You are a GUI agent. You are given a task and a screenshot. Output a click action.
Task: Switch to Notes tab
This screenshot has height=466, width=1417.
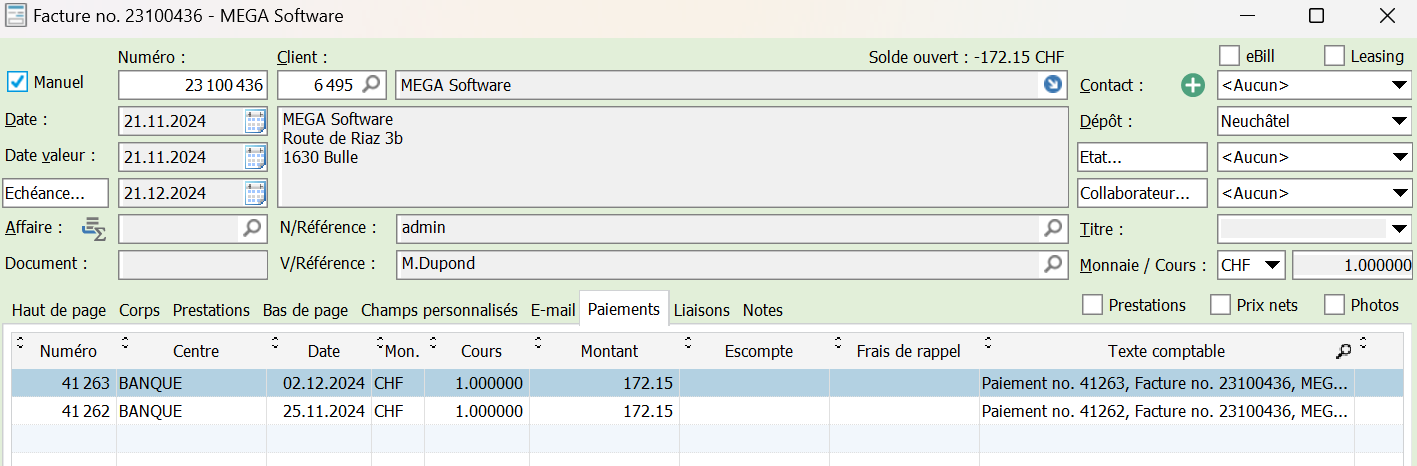(x=763, y=310)
